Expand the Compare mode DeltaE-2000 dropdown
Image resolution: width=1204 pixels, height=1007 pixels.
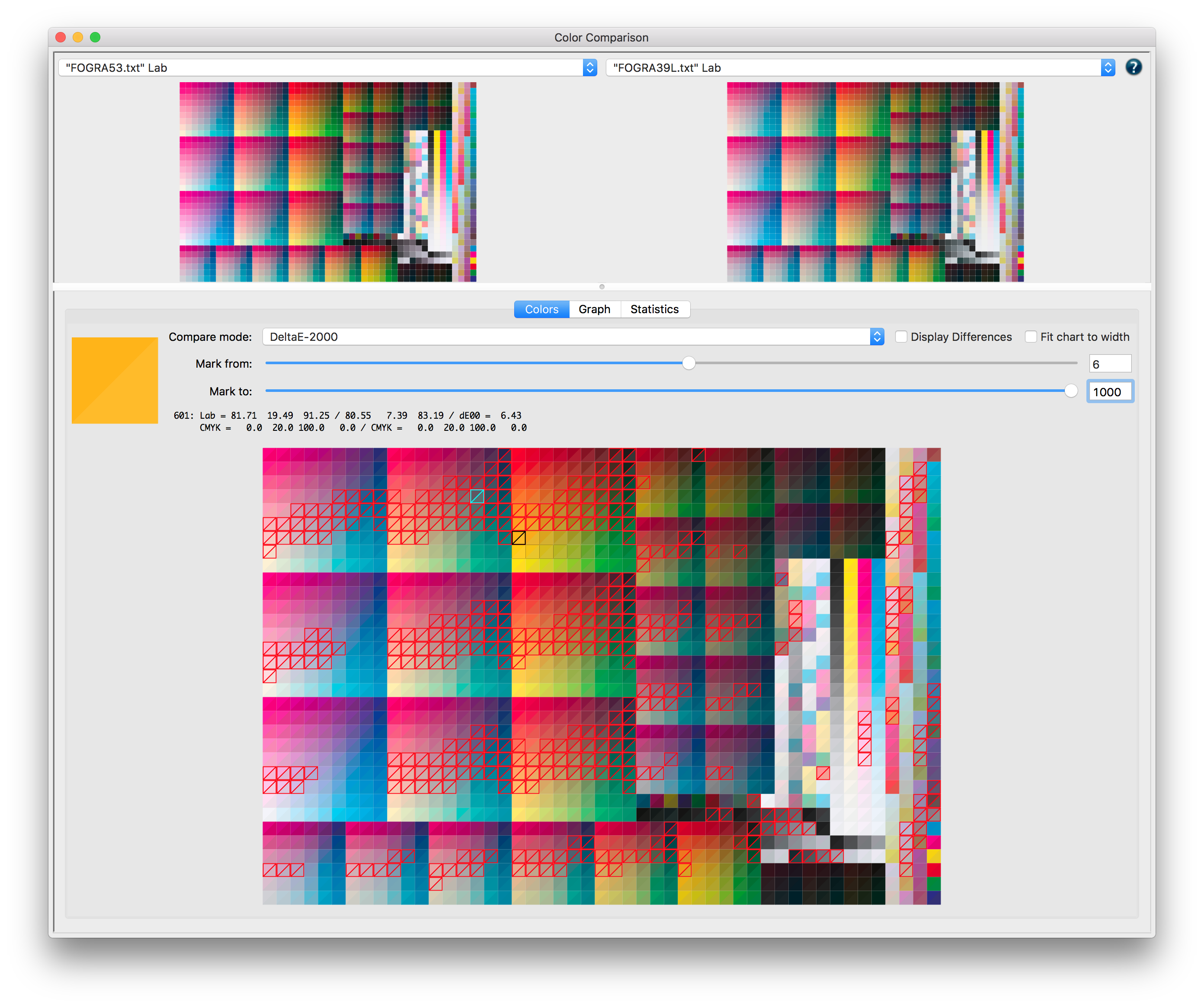click(x=573, y=337)
